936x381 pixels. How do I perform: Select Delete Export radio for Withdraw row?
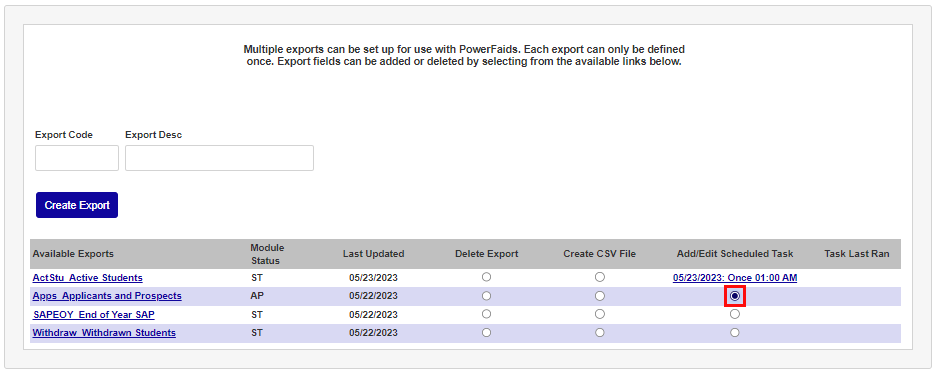(487, 332)
